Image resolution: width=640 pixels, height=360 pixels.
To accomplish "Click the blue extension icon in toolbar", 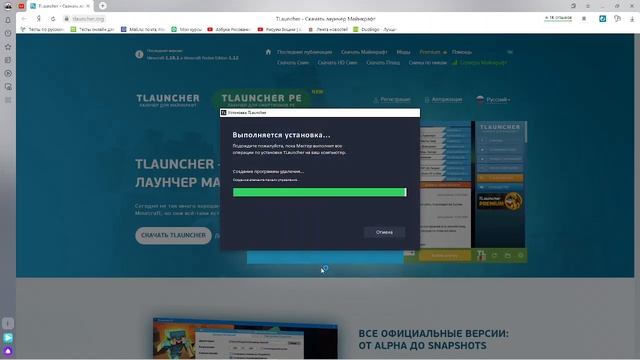I will coord(602,19).
